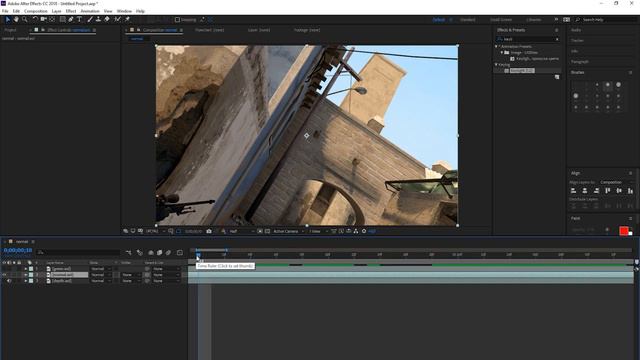
Task: Select the Rotation tool
Action: pos(35,19)
